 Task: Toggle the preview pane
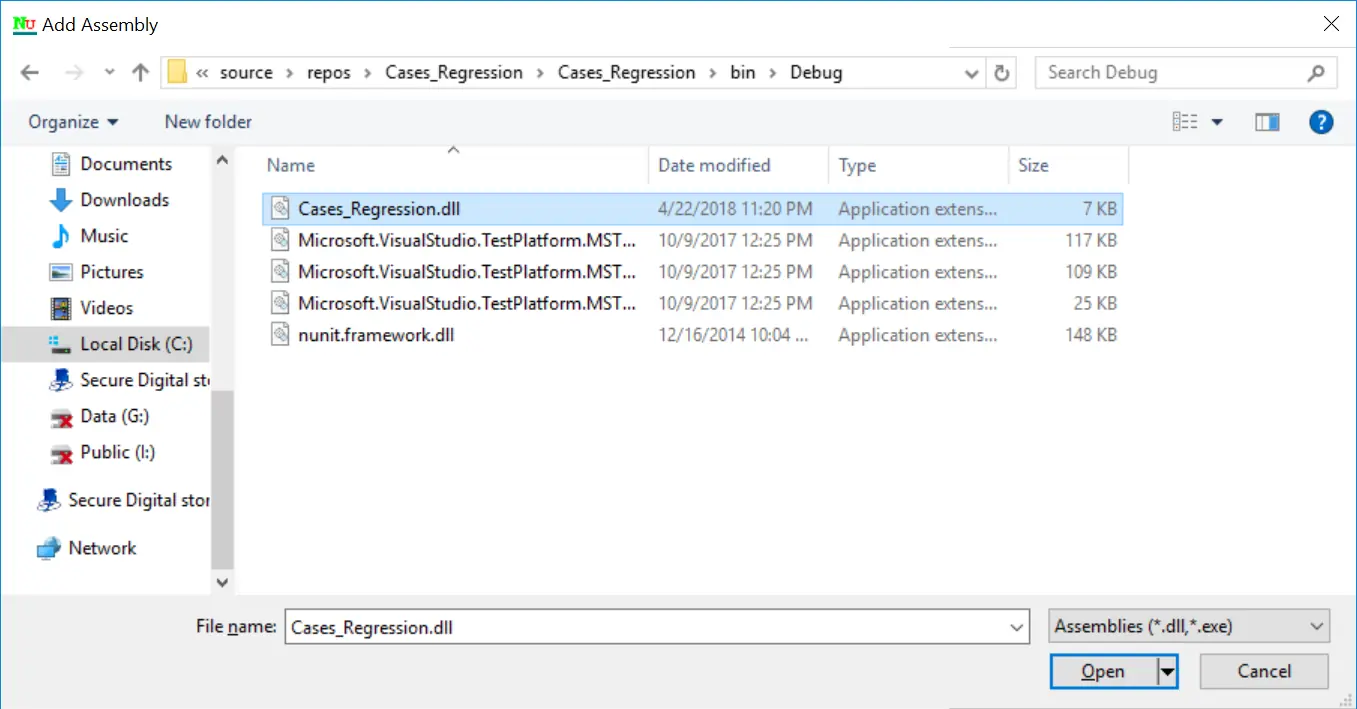[x=1266, y=121]
